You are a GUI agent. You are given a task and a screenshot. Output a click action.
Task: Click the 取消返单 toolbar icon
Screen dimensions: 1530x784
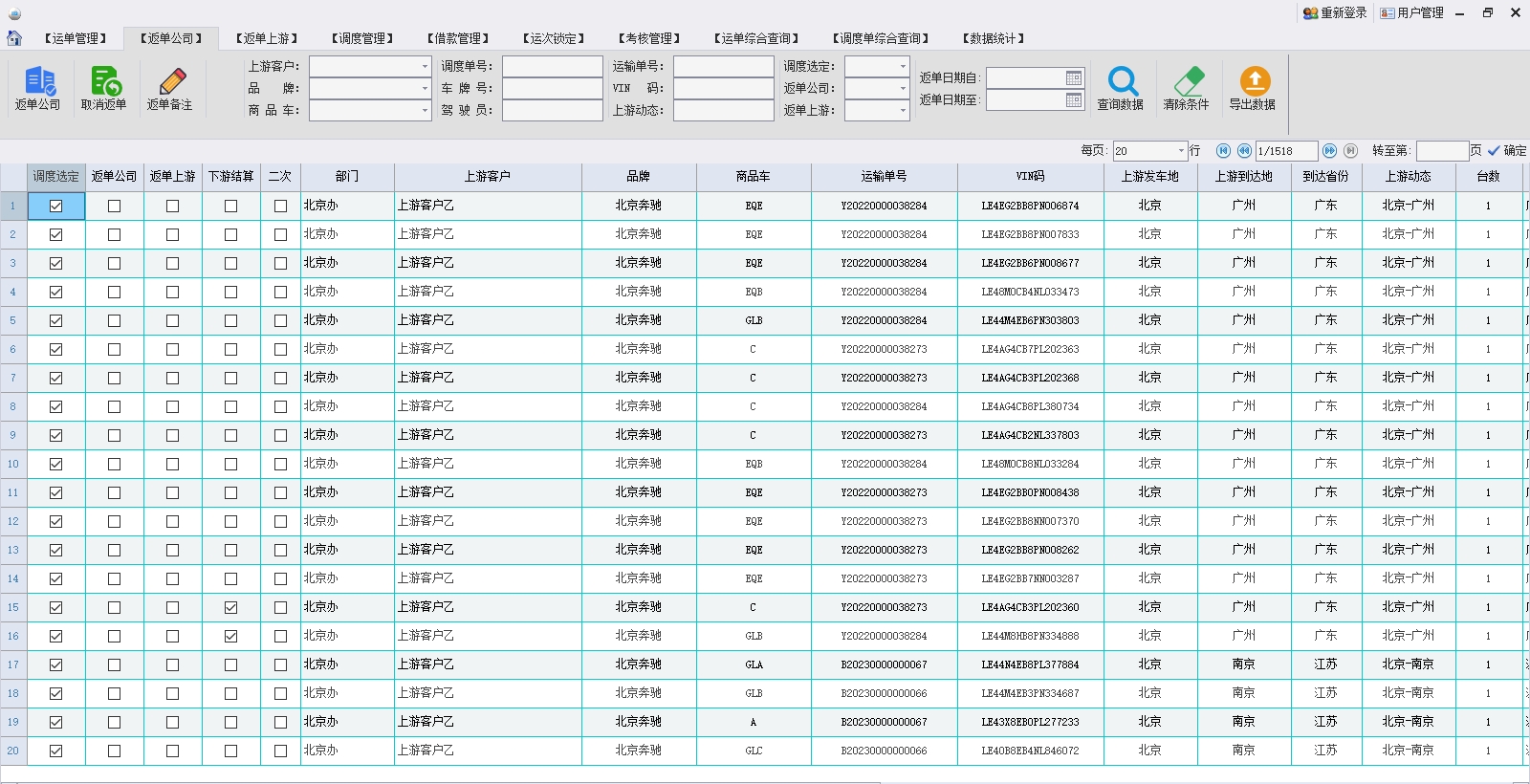tap(104, 88)
